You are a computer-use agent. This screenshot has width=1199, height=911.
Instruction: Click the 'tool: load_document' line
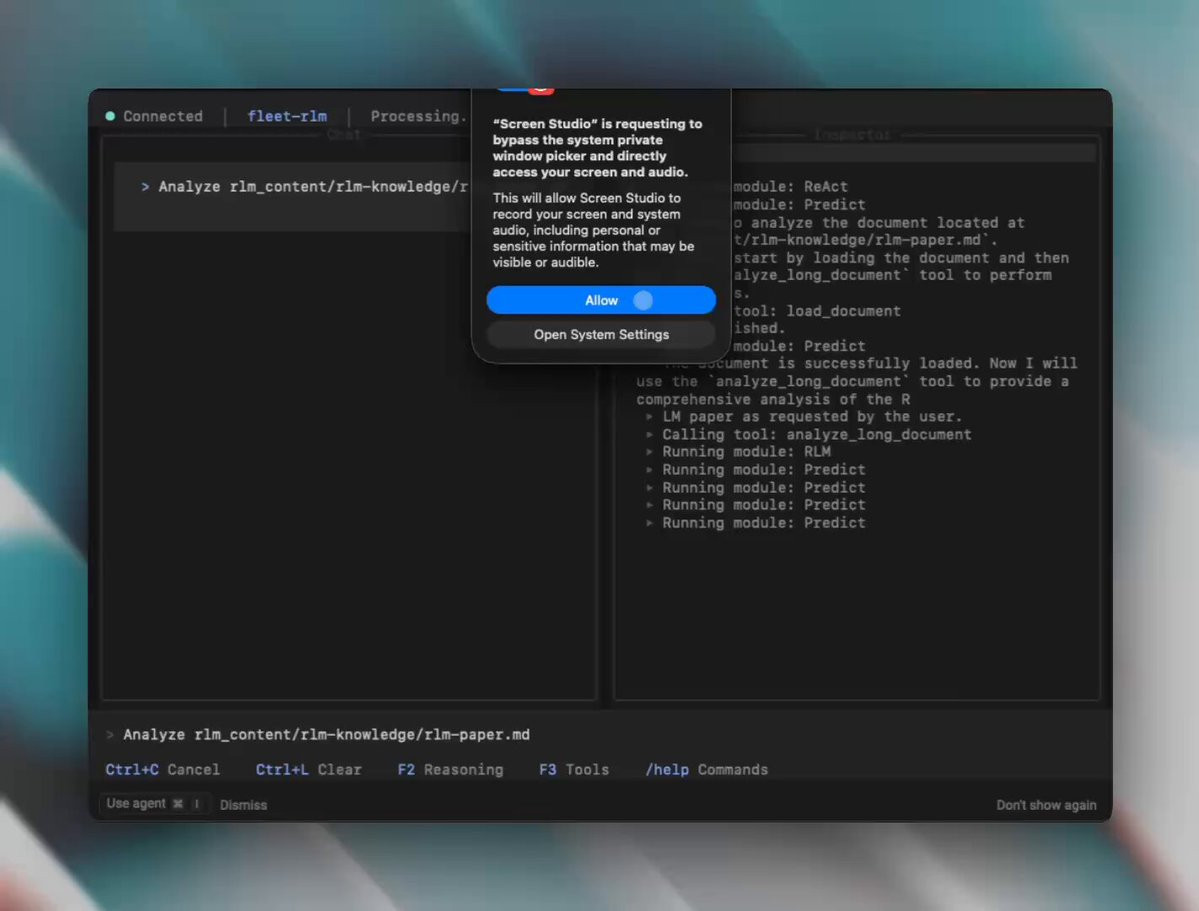coord(817,311)
